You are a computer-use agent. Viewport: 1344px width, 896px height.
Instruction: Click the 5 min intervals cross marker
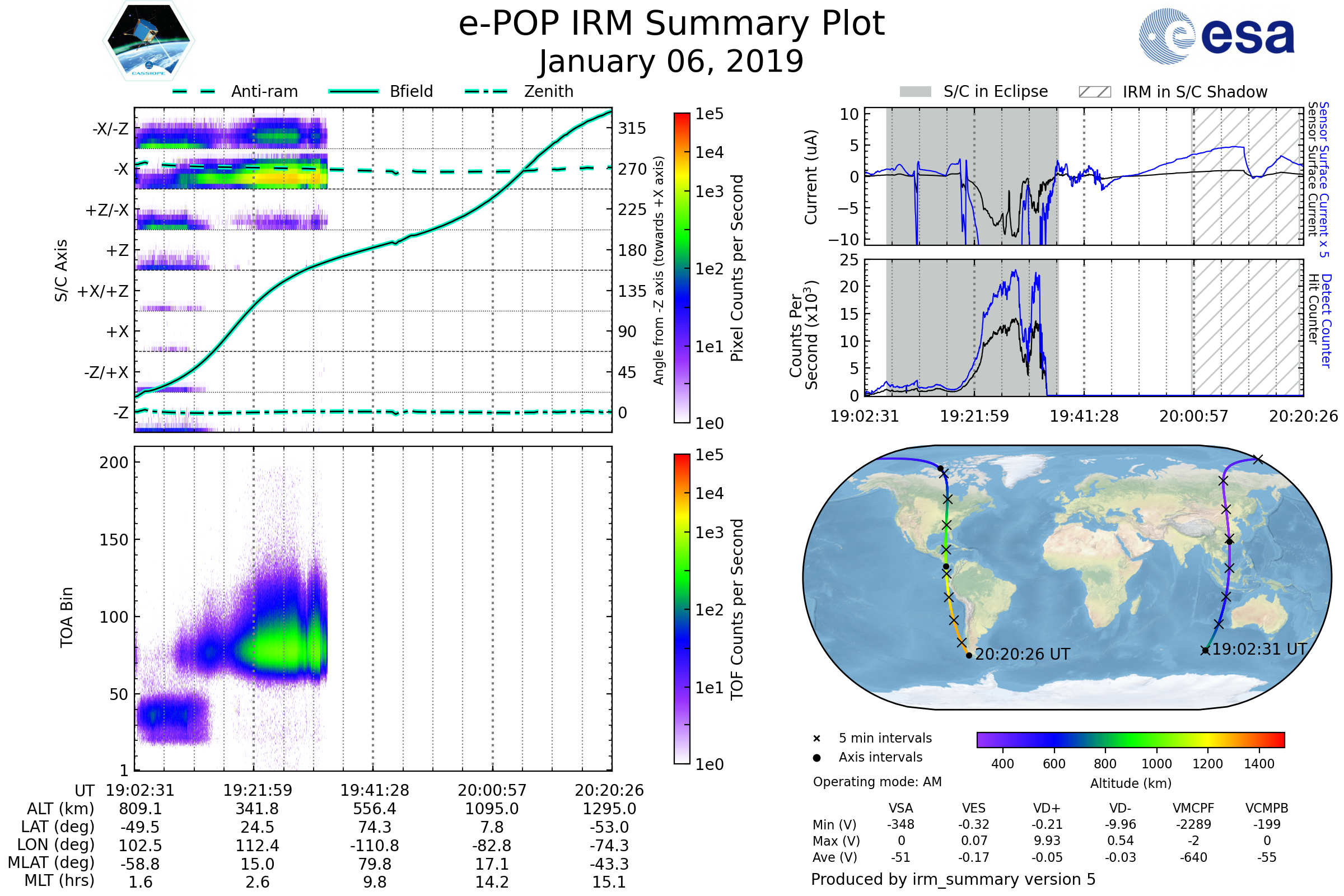816,739
